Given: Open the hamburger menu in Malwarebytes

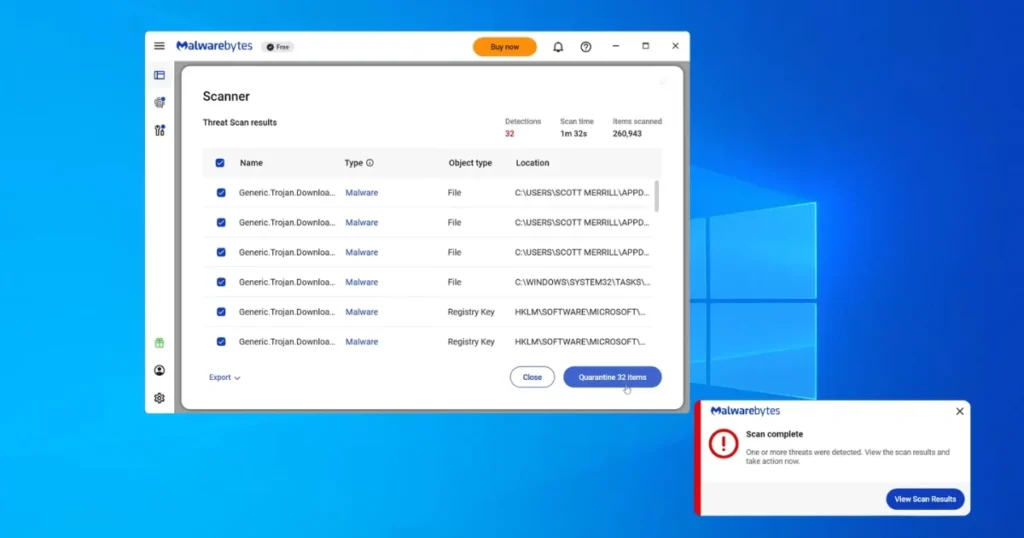Looking at the screenshot, I should [159, 46].
